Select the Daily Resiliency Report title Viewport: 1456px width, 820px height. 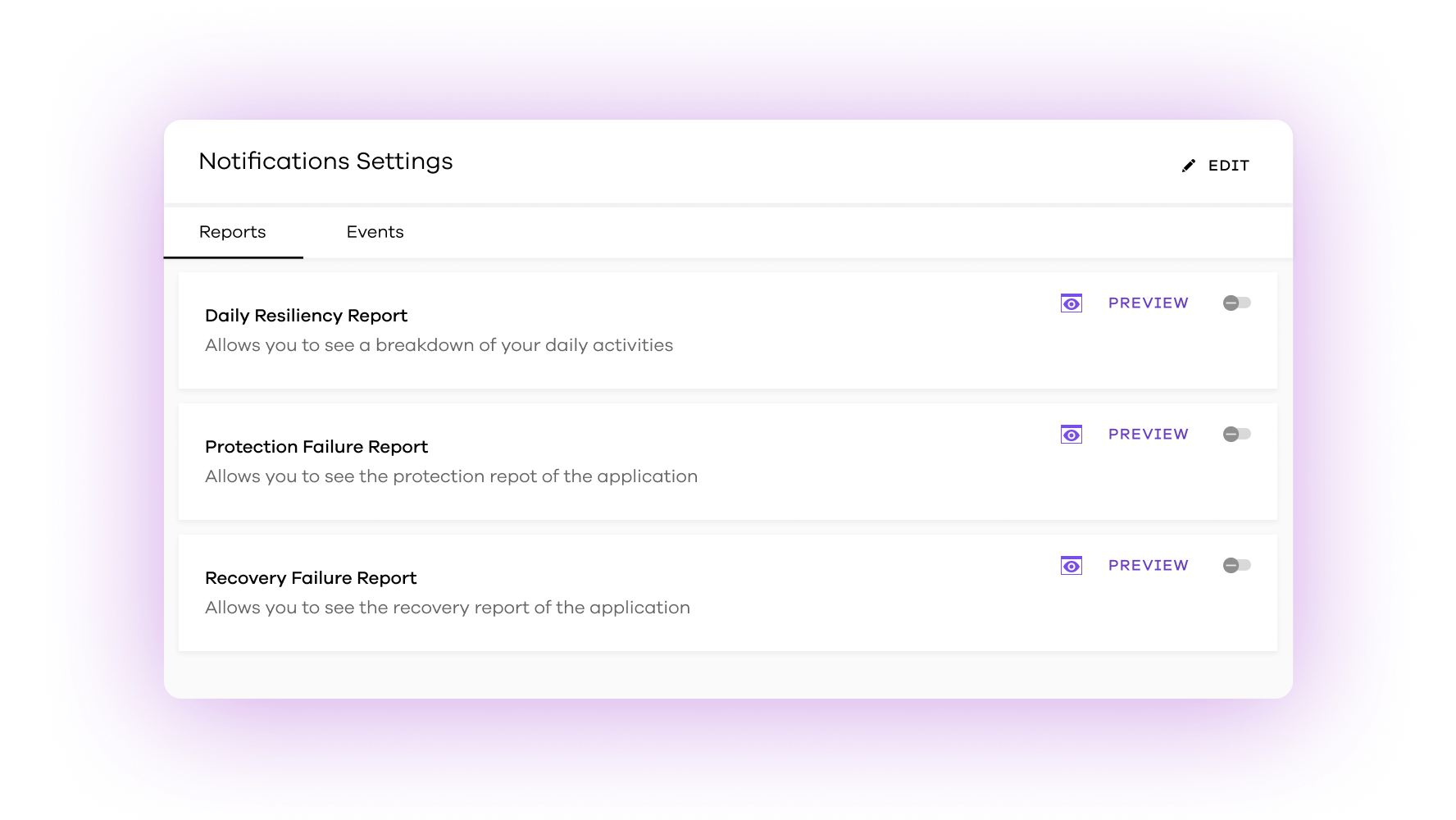(x=306, y=316)
